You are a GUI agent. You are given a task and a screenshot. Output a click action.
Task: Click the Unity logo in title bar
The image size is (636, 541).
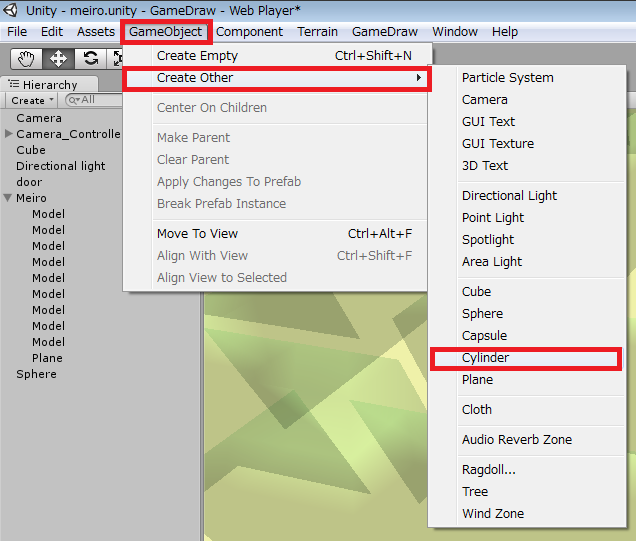click(11, 10)
